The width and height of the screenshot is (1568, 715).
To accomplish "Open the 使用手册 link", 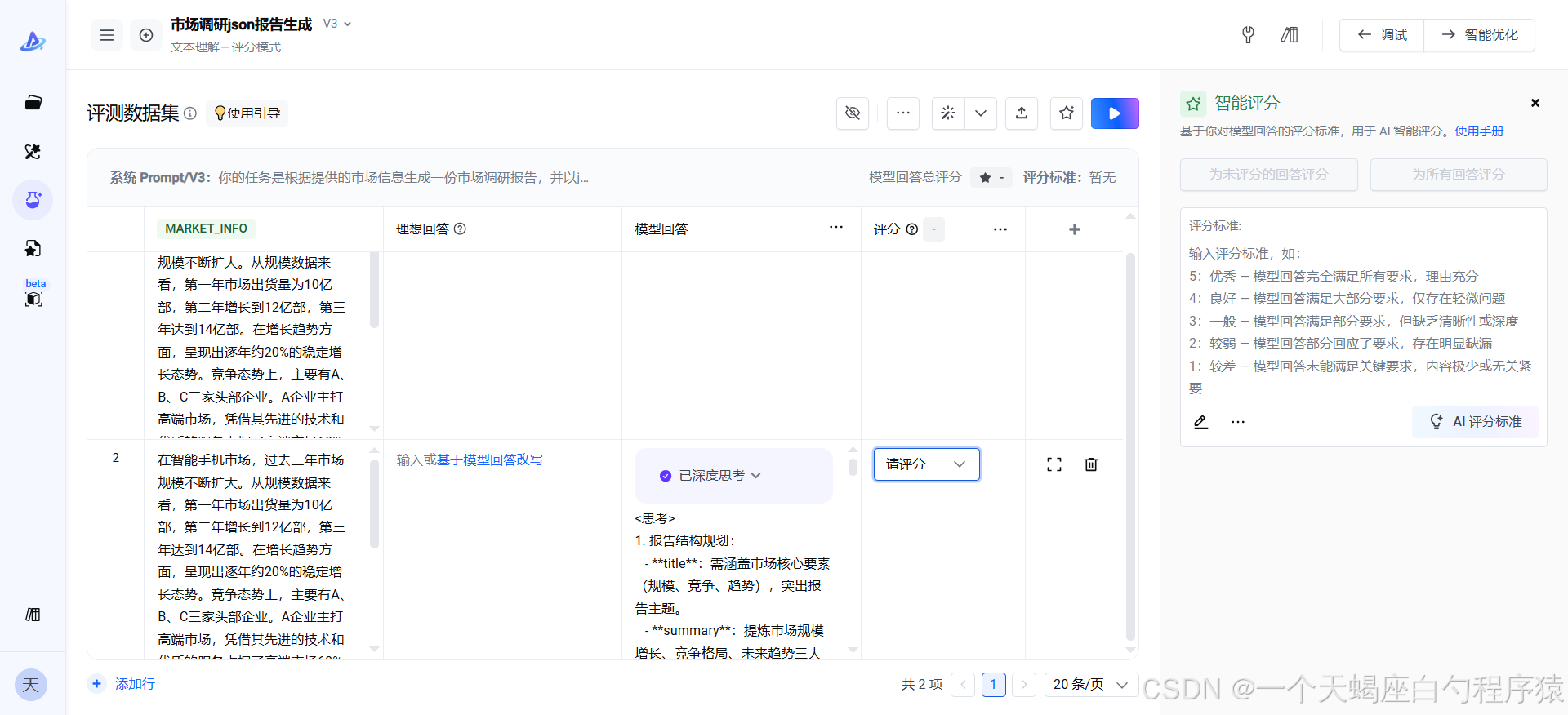I will coord(1478,131).
